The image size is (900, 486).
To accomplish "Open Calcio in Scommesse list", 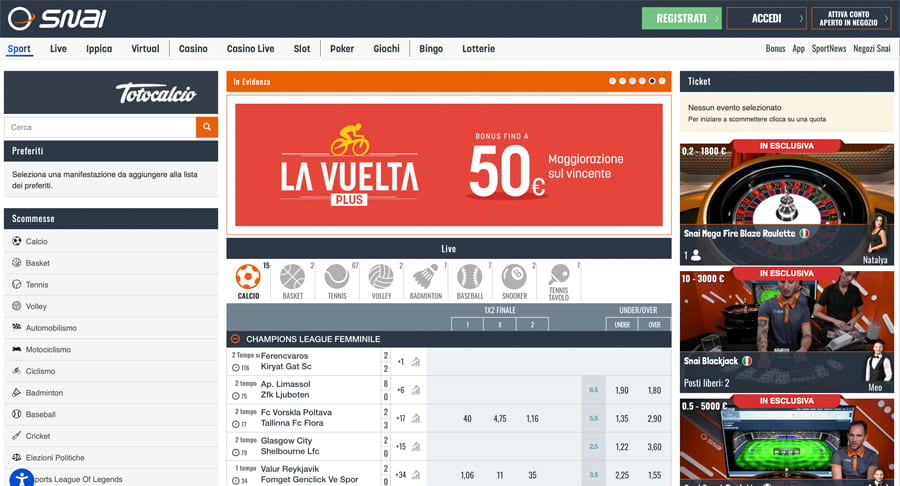I will [111, 242].
